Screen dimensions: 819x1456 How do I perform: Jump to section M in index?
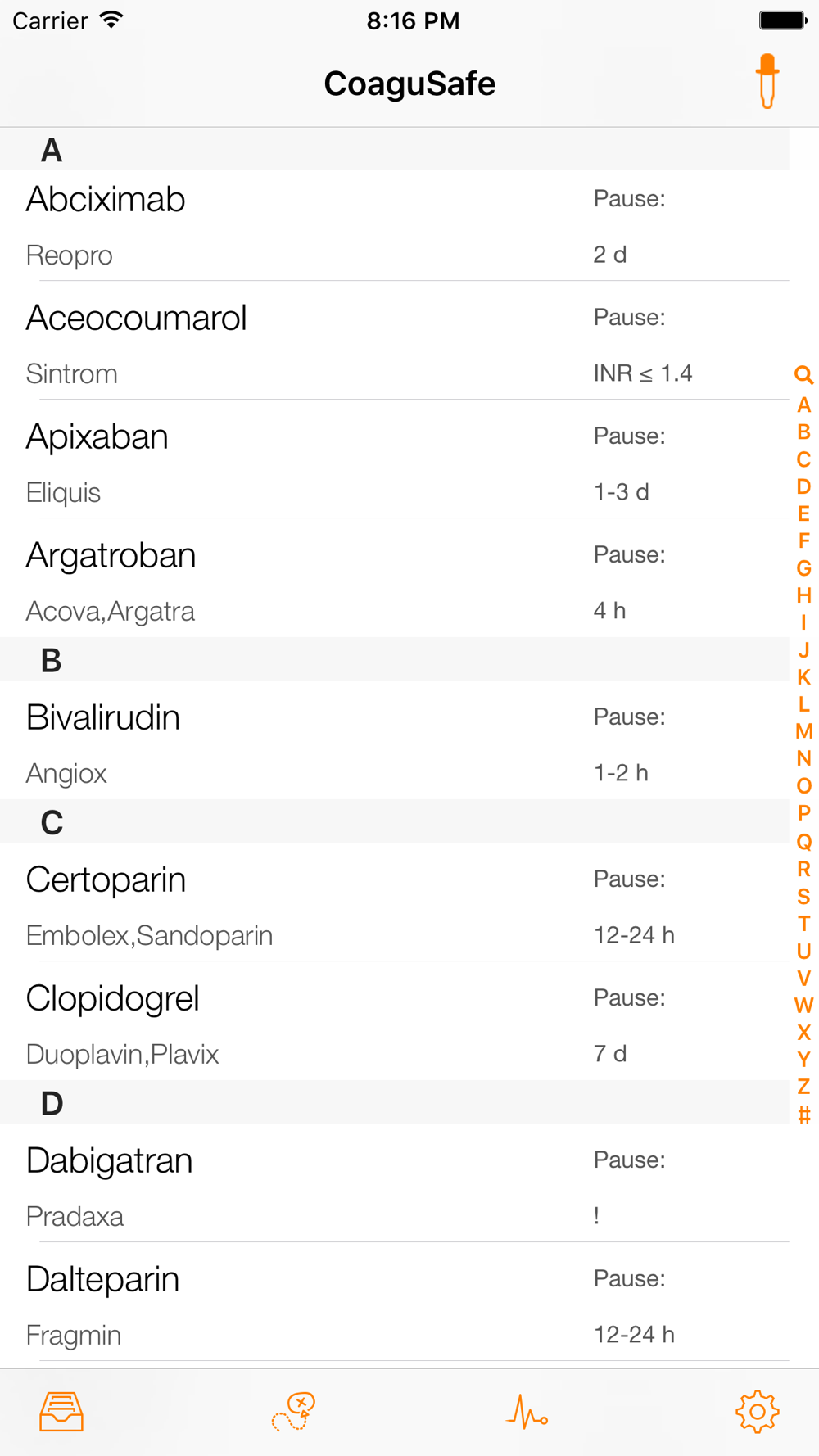tap(803, 731)
